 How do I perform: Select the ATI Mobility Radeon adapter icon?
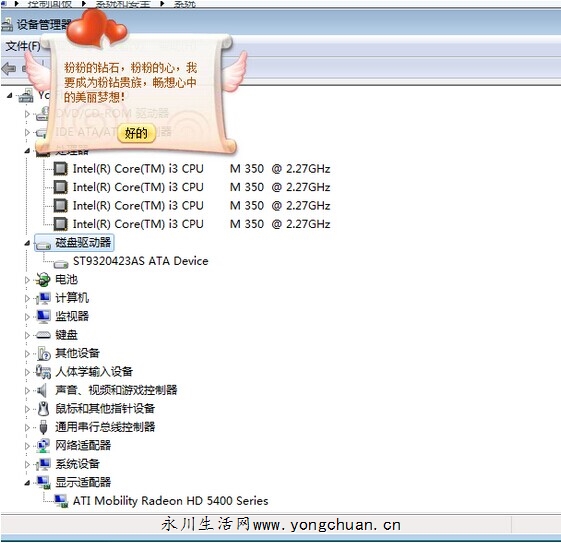pyautogui.click(x=61, y=501)
